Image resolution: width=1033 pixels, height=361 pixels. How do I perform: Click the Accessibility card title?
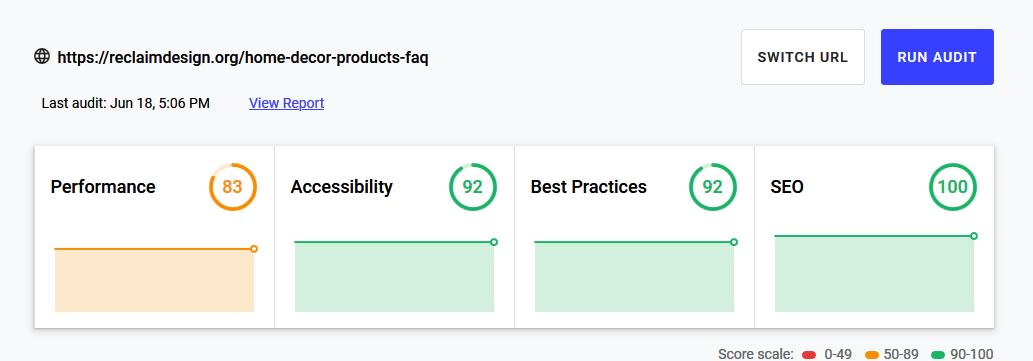(x=341, y=187)
